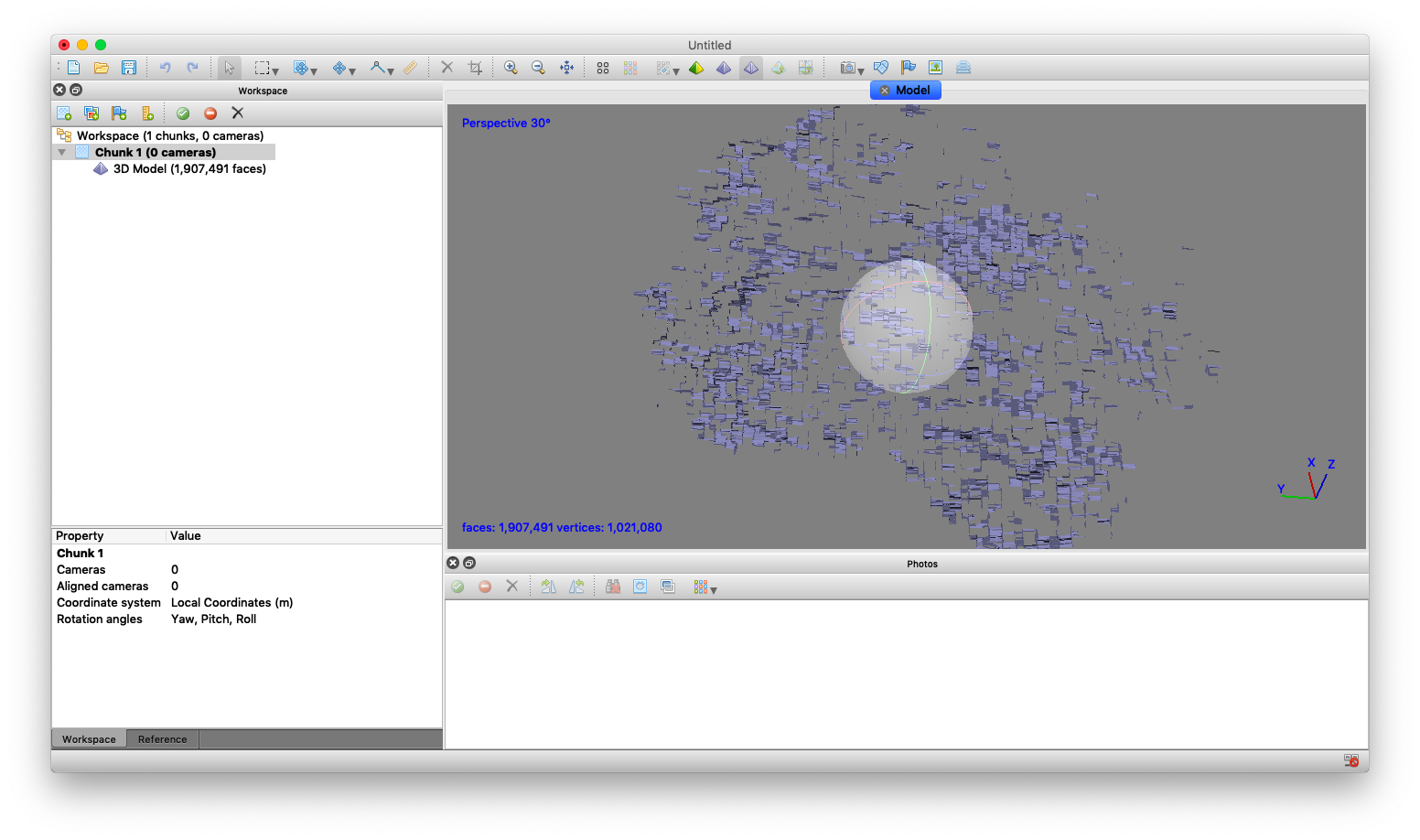Click the Add Chunk icon in Workspace
The image size is (1420, 840).
(x=64, y=113)
